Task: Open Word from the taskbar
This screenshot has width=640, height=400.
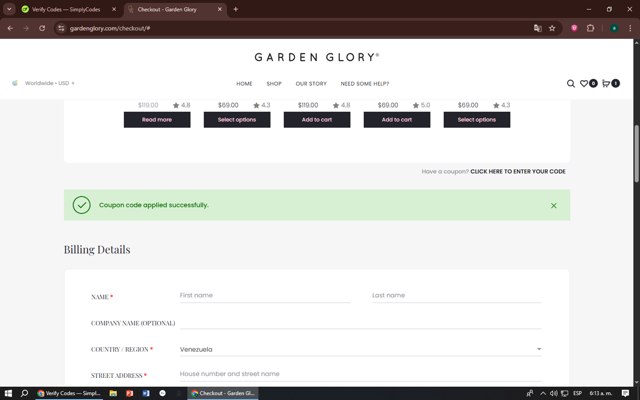Action: click(x=146, y=393)
